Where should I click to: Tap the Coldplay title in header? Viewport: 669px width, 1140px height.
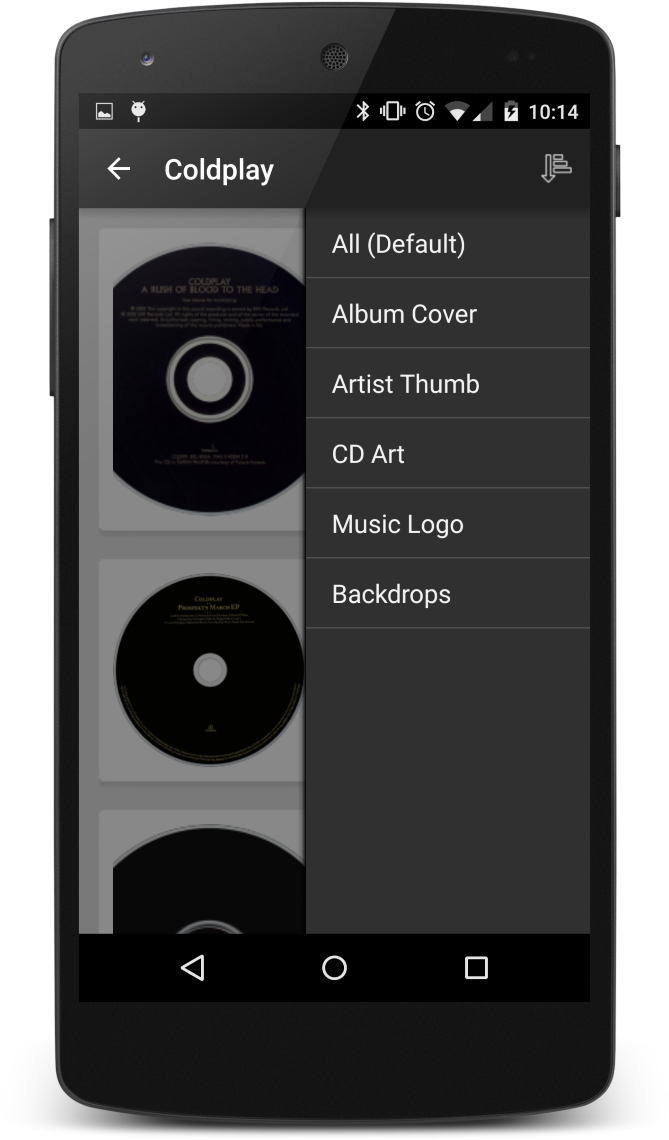pos(219,170)
